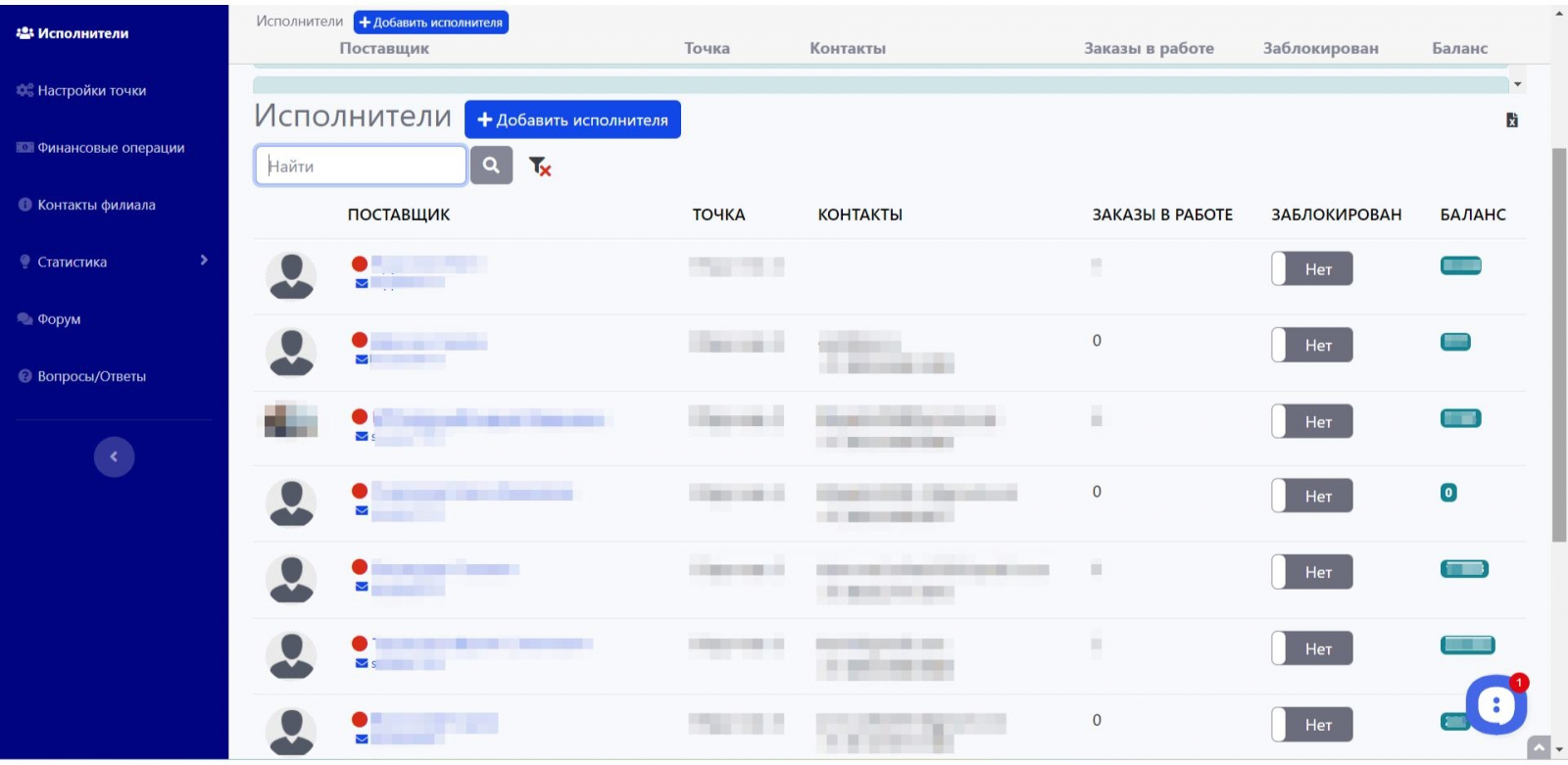Click the mail icon in the sixth executor row

coord(362,663)
